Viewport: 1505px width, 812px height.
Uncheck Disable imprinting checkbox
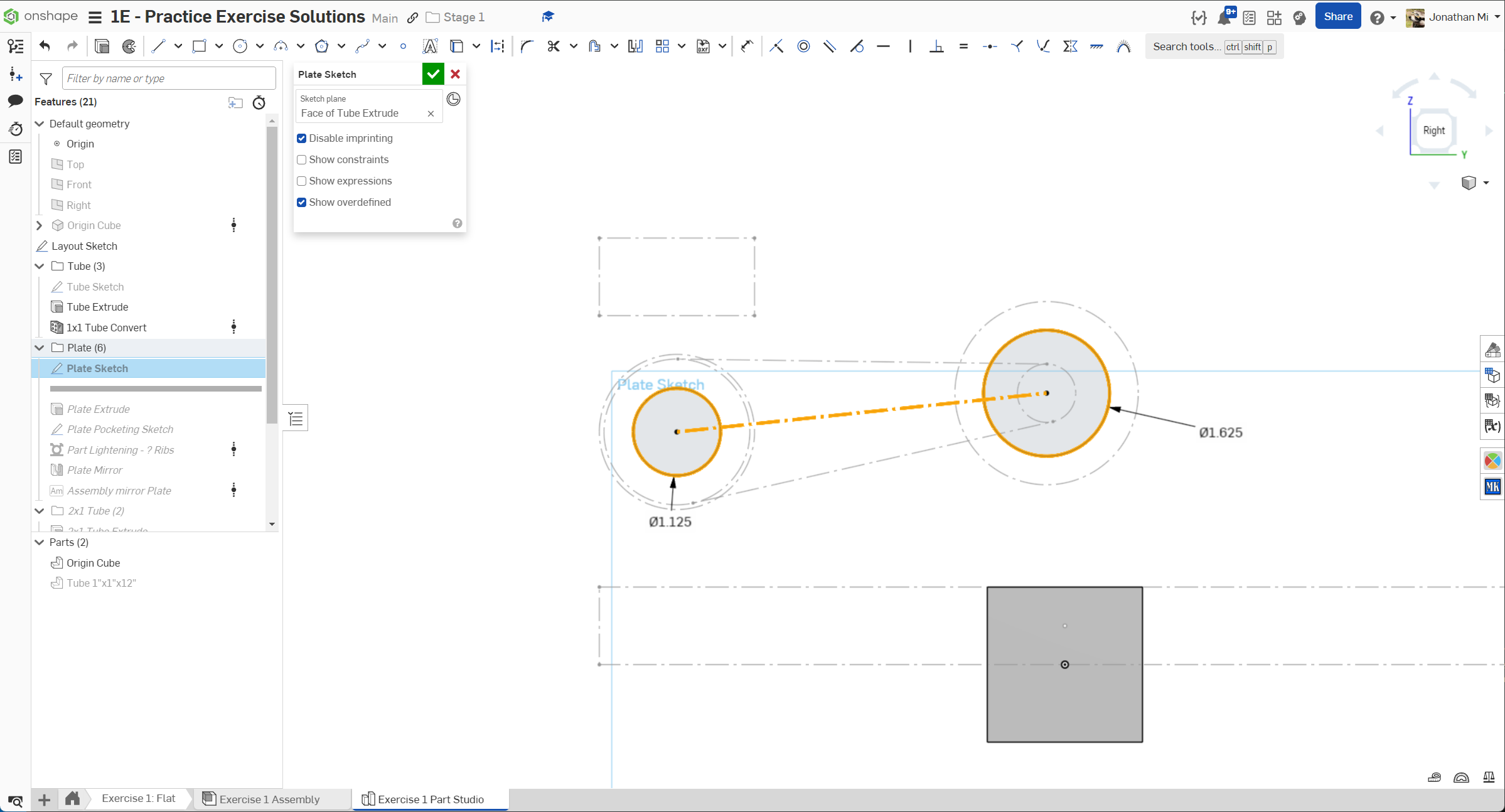pyautogui.click(x=302, y=138)
